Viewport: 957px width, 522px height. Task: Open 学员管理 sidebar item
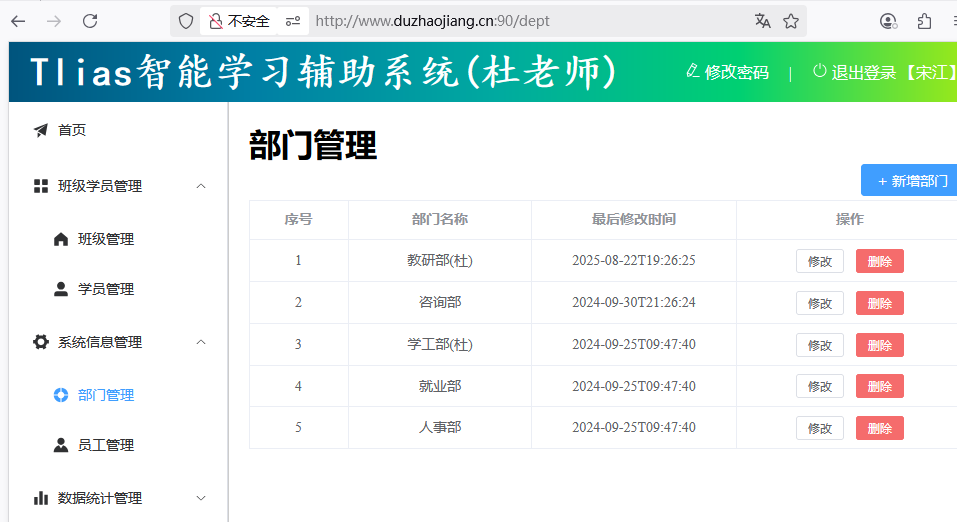(105, 289)
